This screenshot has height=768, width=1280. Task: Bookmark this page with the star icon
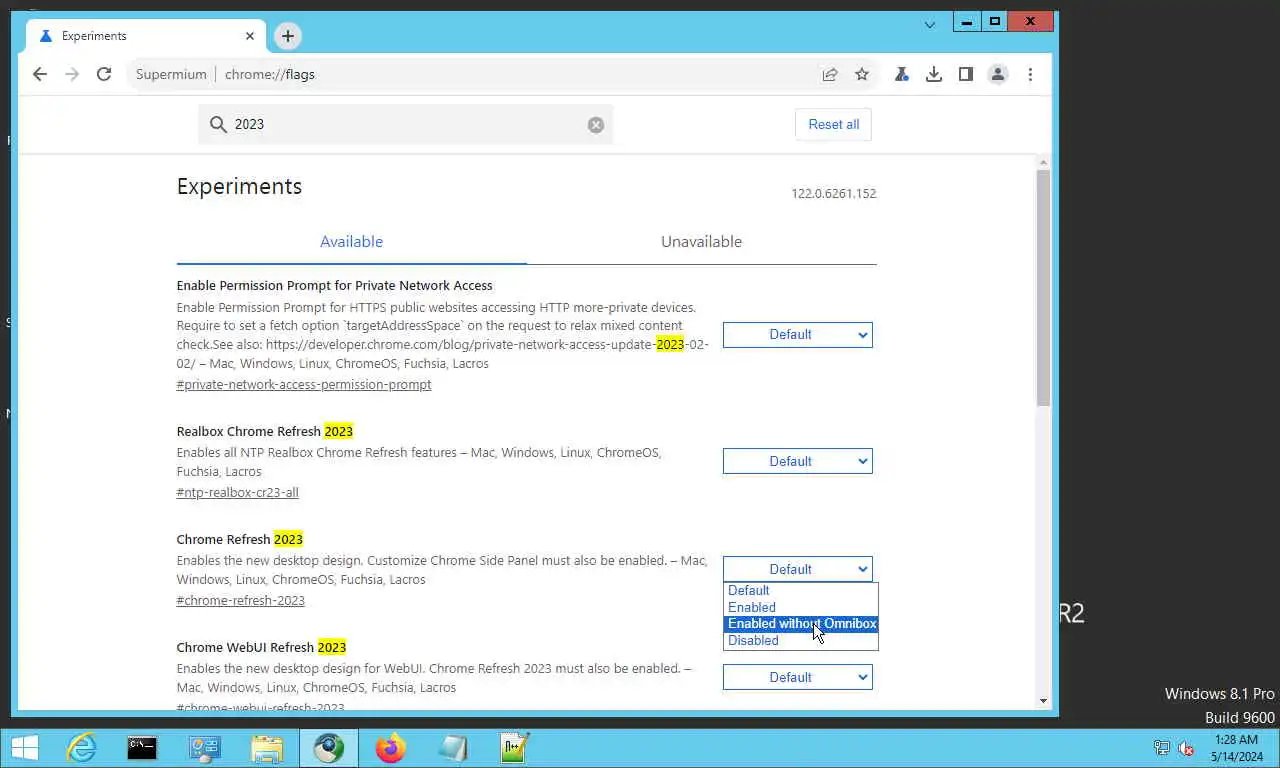point(862,74)
